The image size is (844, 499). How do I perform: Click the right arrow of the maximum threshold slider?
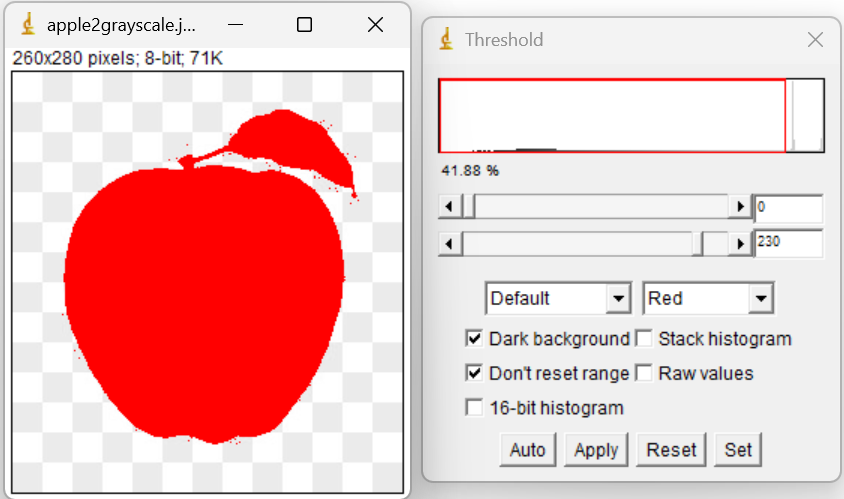pyautogui.click(x=741, y=244)
